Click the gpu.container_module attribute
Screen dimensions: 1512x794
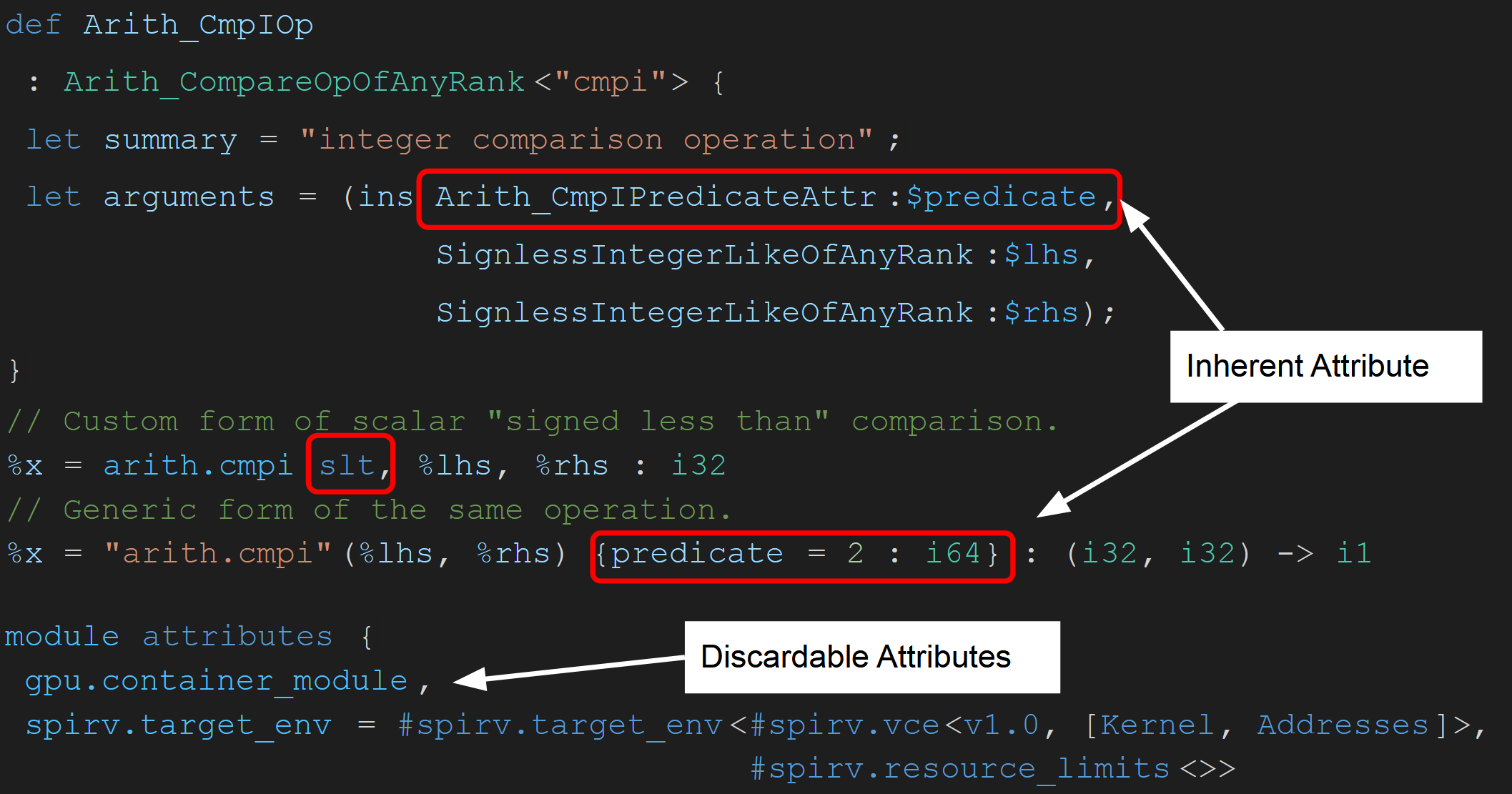[217, 681]
